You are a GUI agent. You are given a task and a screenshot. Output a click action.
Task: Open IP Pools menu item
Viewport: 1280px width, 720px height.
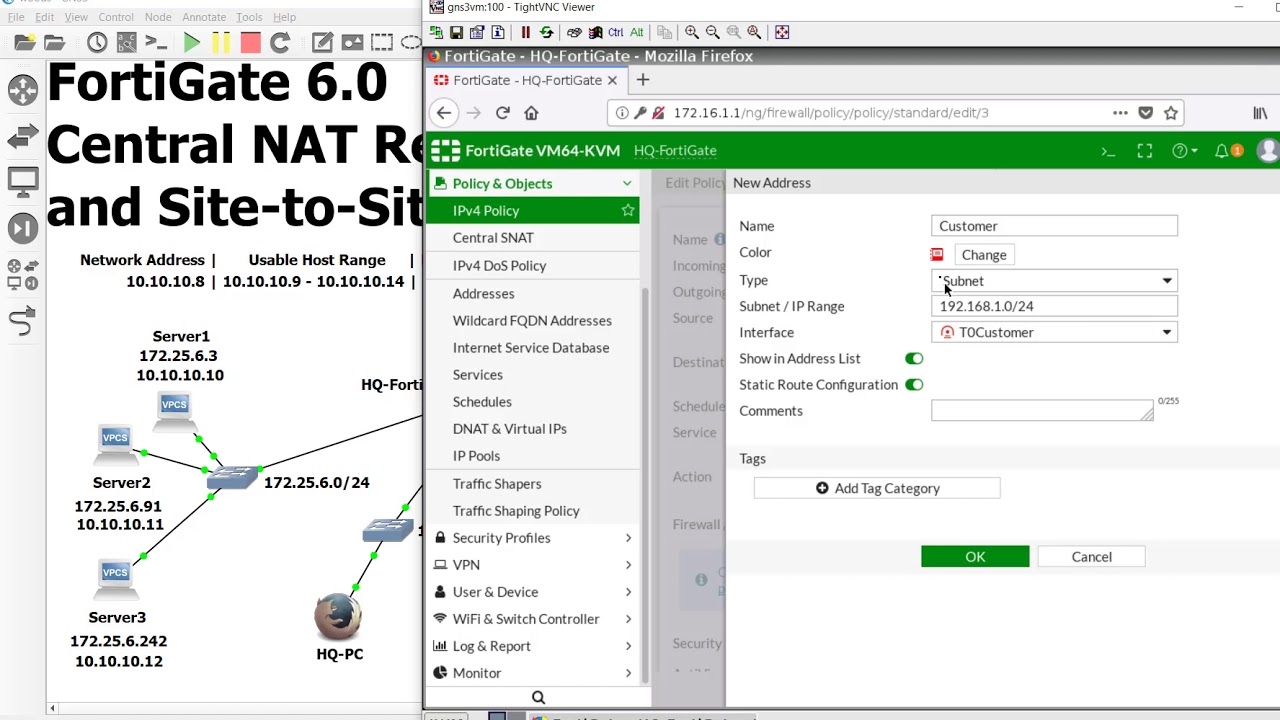(476, 456)
